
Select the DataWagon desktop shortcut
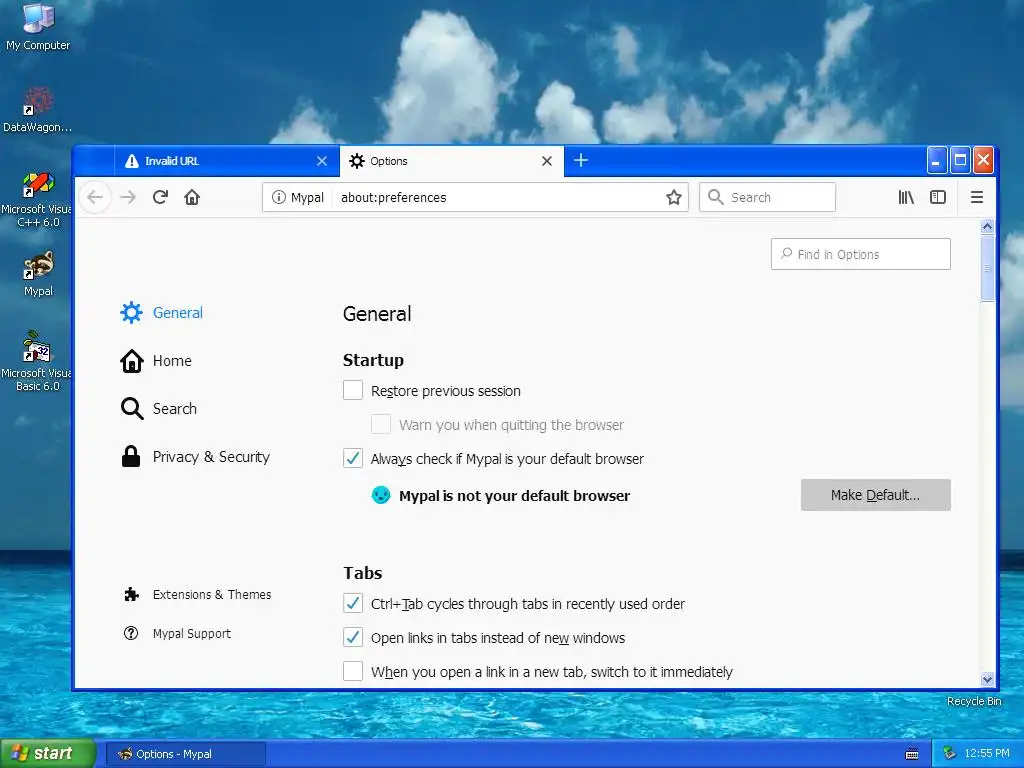[x=38, y=109]
